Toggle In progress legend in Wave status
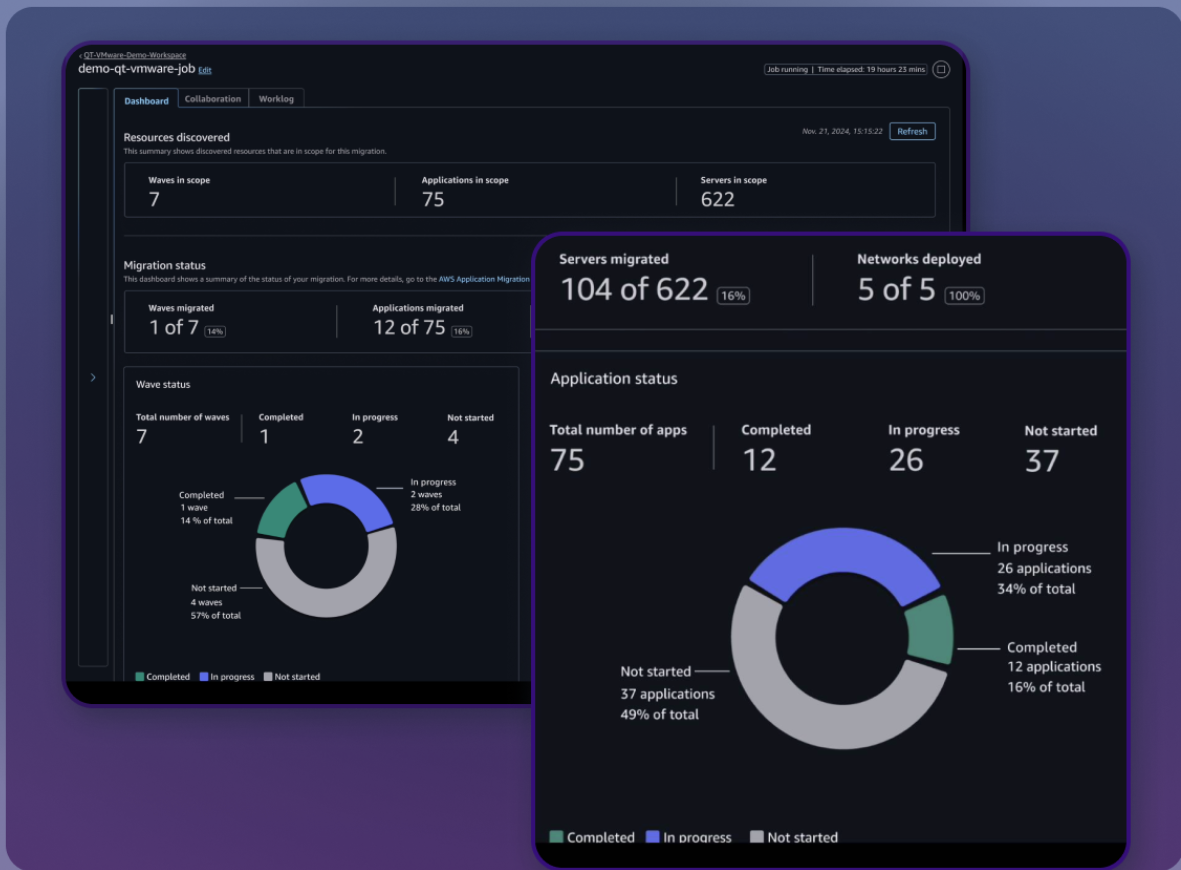The image size is (1181, 870). 204,677
